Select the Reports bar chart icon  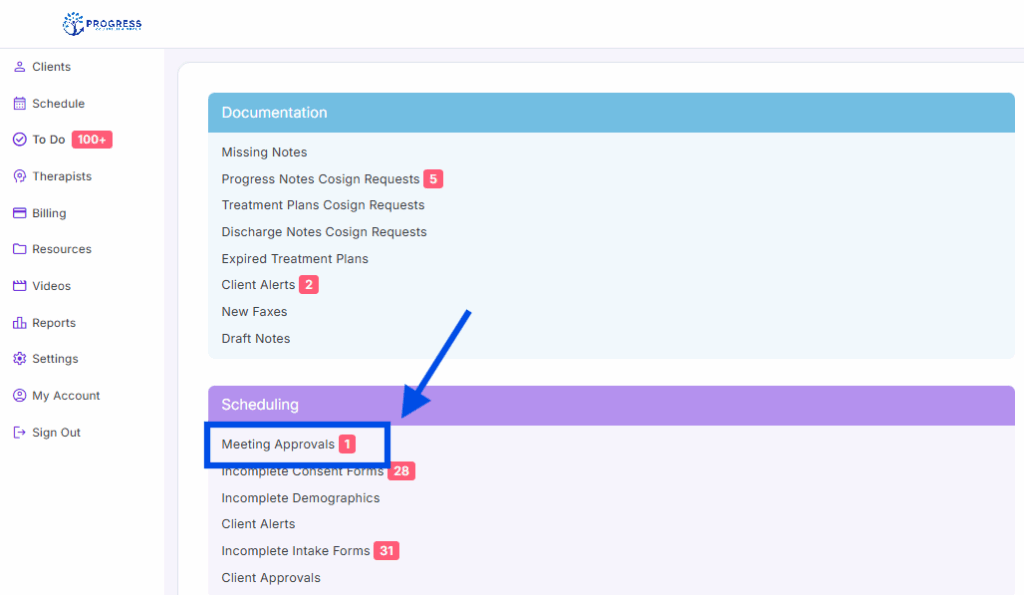(19, 323)
